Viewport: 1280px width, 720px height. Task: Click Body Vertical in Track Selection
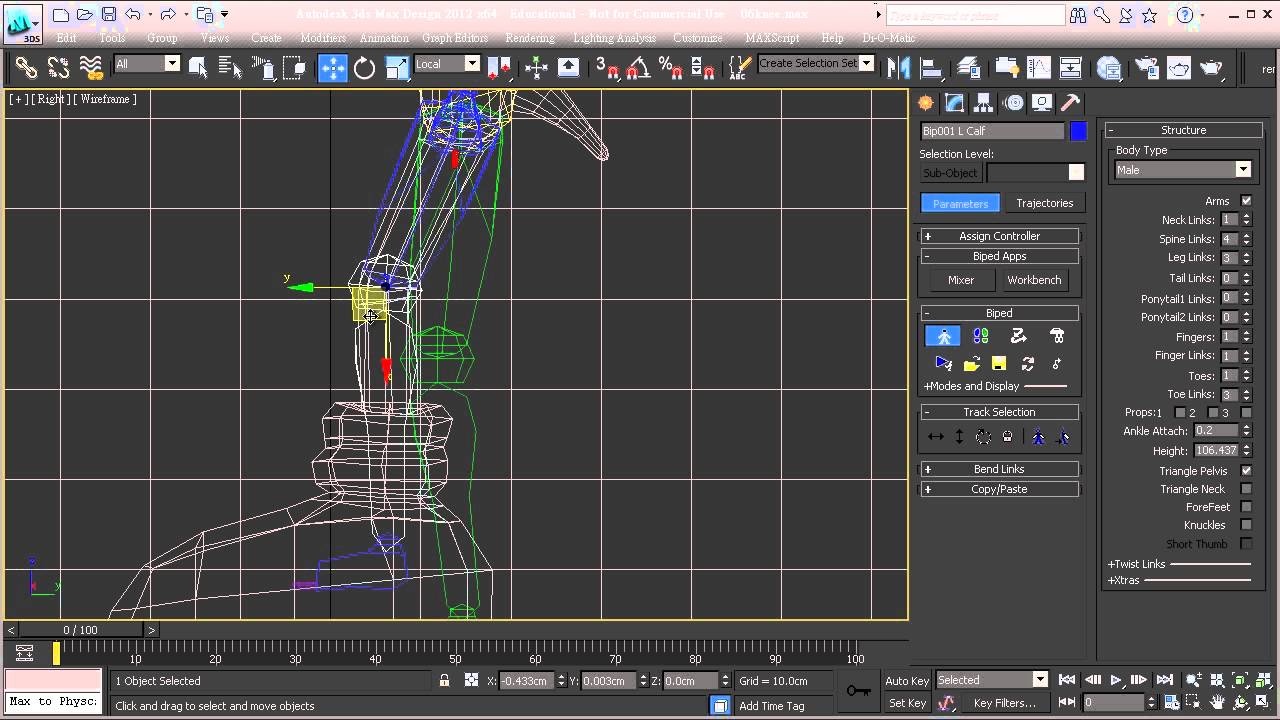pos(959,437)
